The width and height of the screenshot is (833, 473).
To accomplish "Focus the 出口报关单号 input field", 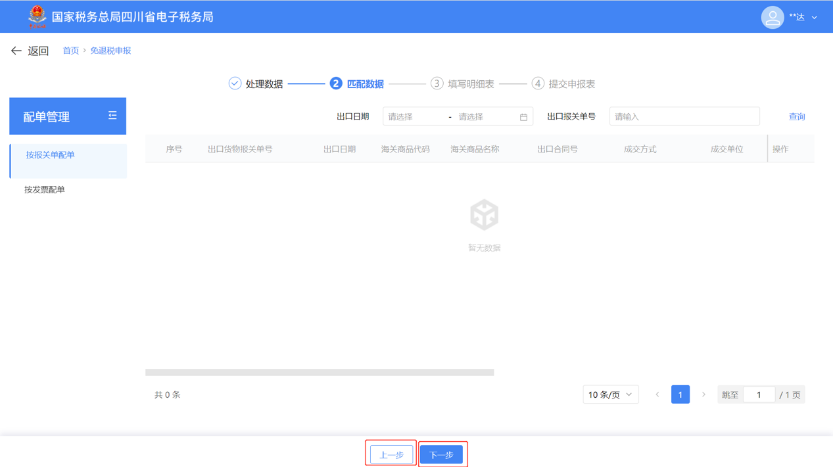I will click(x=684, y=117).
